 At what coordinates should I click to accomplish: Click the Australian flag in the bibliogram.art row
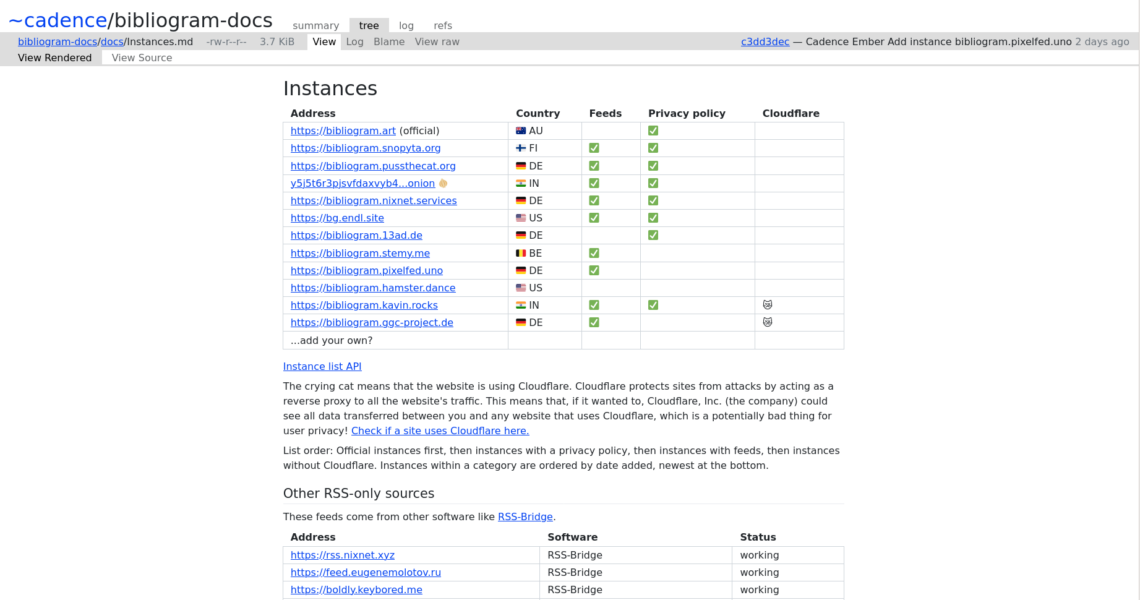pyautogui.click(x=521, y=131)
